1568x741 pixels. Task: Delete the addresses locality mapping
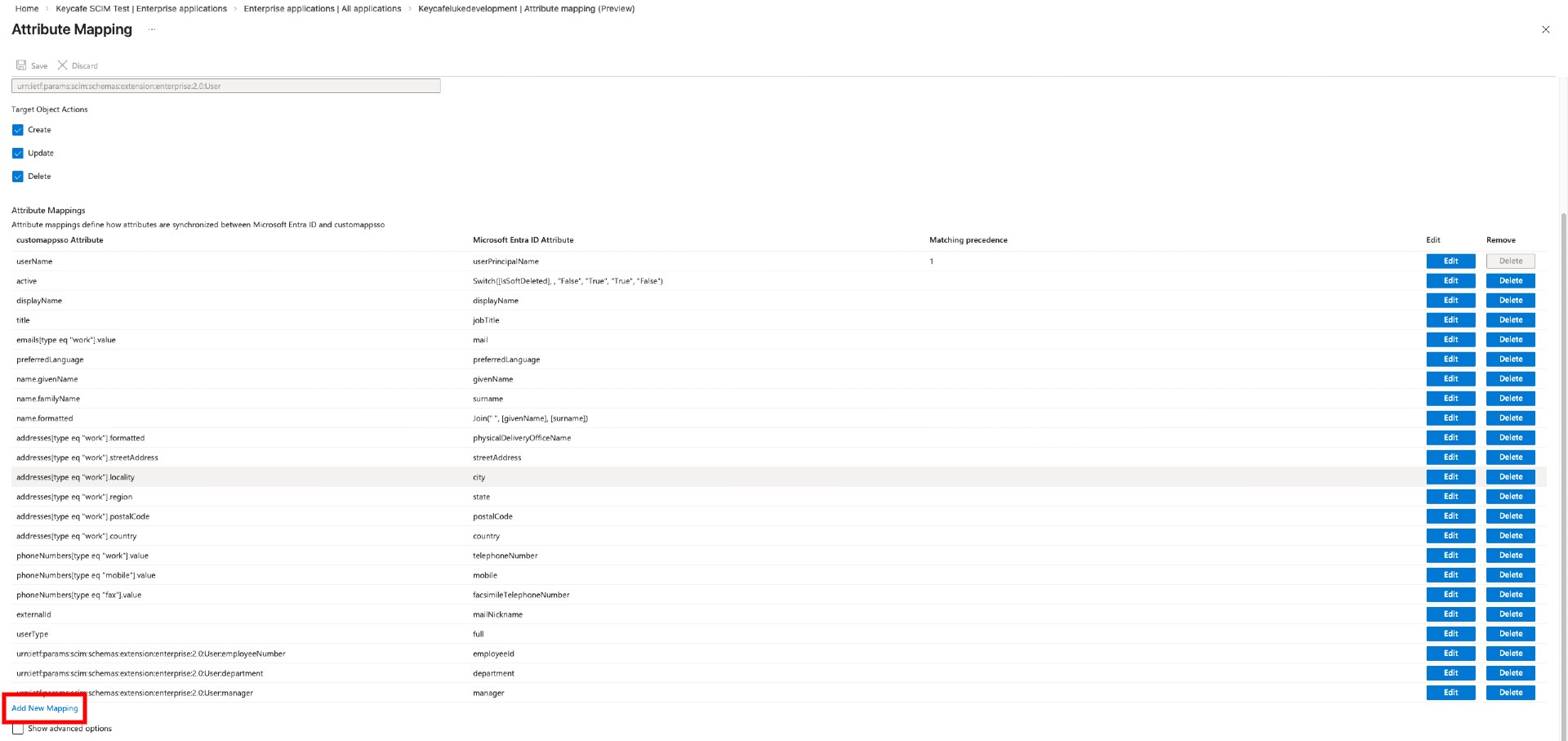tap(1511, 477)
